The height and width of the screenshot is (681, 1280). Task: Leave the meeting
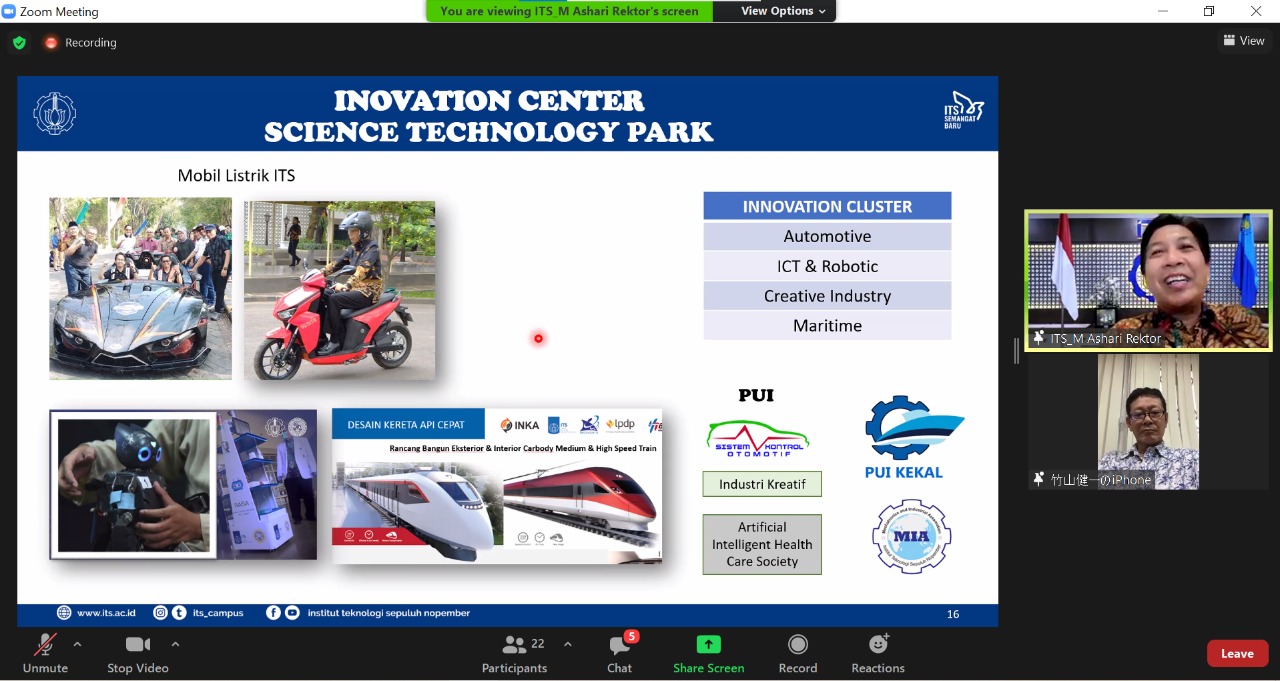tap(1237, 653)
